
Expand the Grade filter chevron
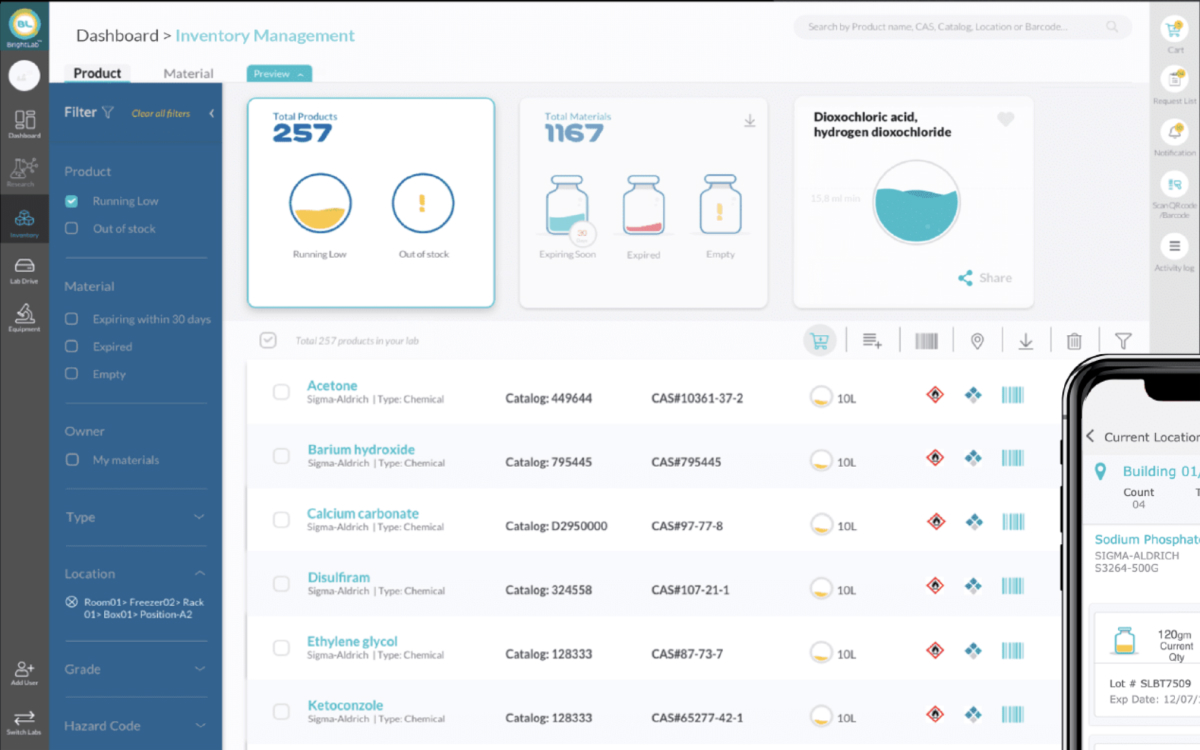click(x=199, y=669)
